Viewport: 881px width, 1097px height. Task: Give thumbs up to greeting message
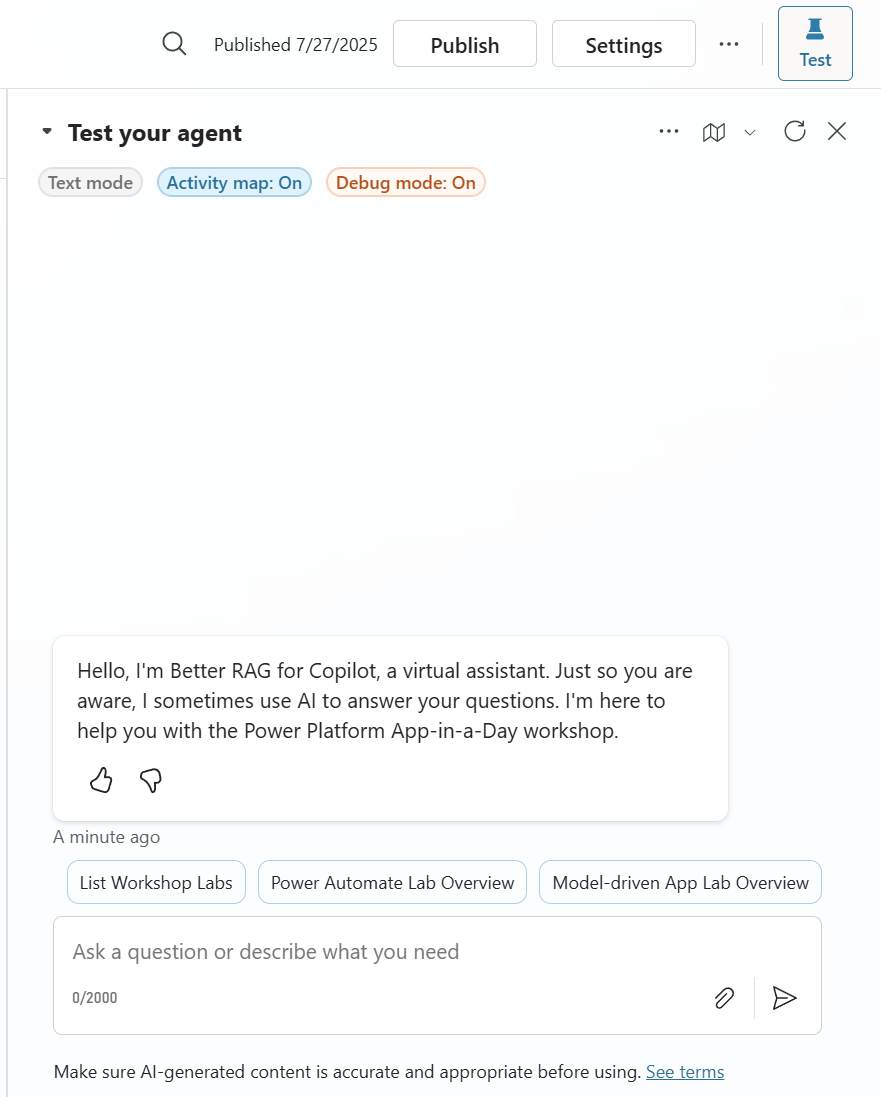(x=101, y=779)
